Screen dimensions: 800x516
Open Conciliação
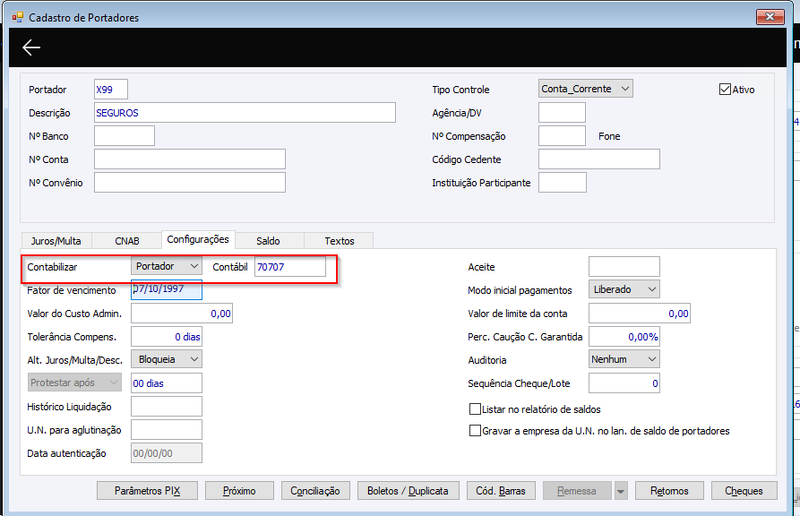pos(315,491)
